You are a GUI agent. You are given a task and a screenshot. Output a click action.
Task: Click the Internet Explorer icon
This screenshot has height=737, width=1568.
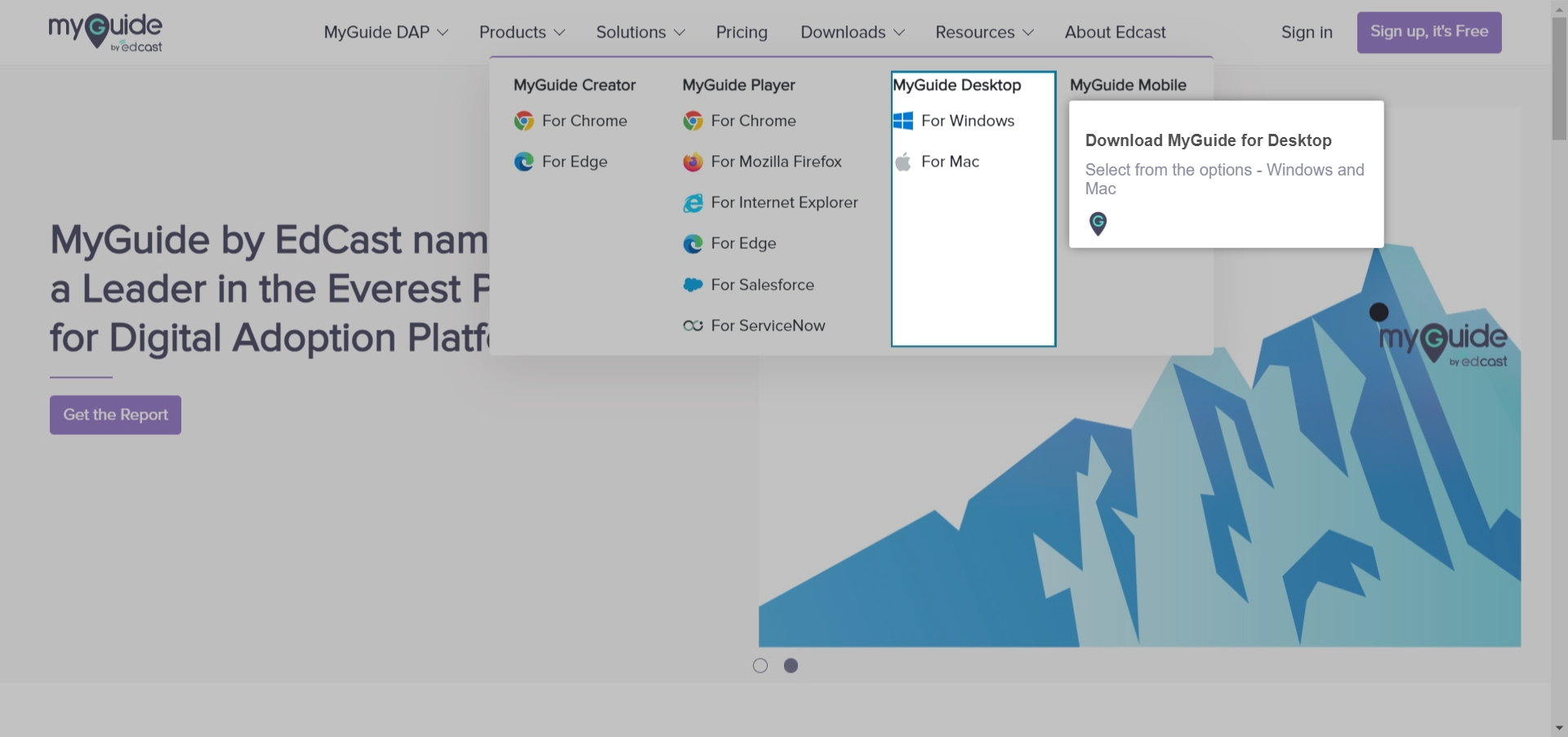[693, 202]
